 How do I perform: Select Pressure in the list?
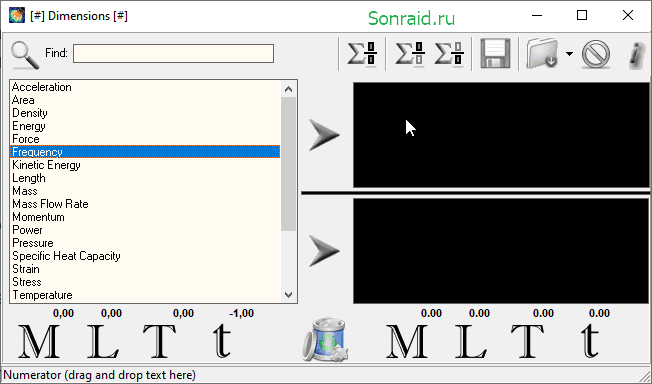(x=145, y=243)
